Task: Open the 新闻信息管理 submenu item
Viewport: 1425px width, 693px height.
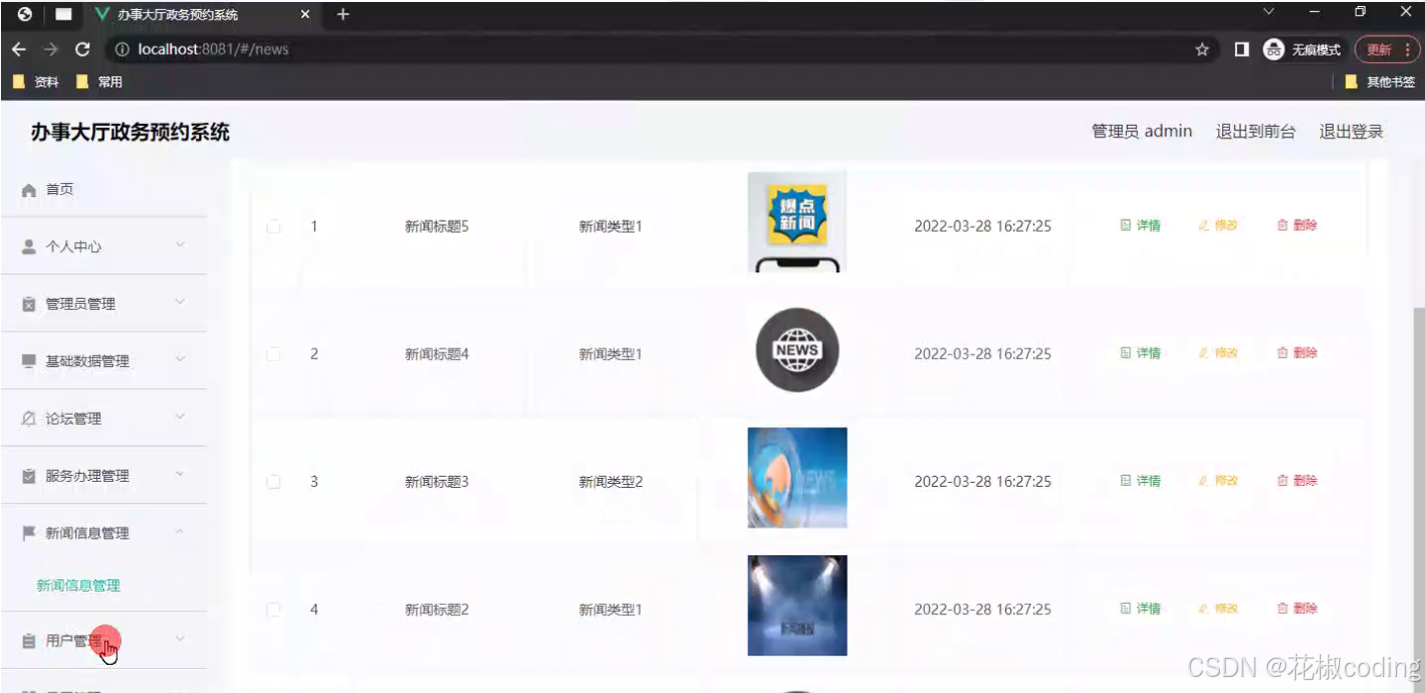Action: [78, 586]
